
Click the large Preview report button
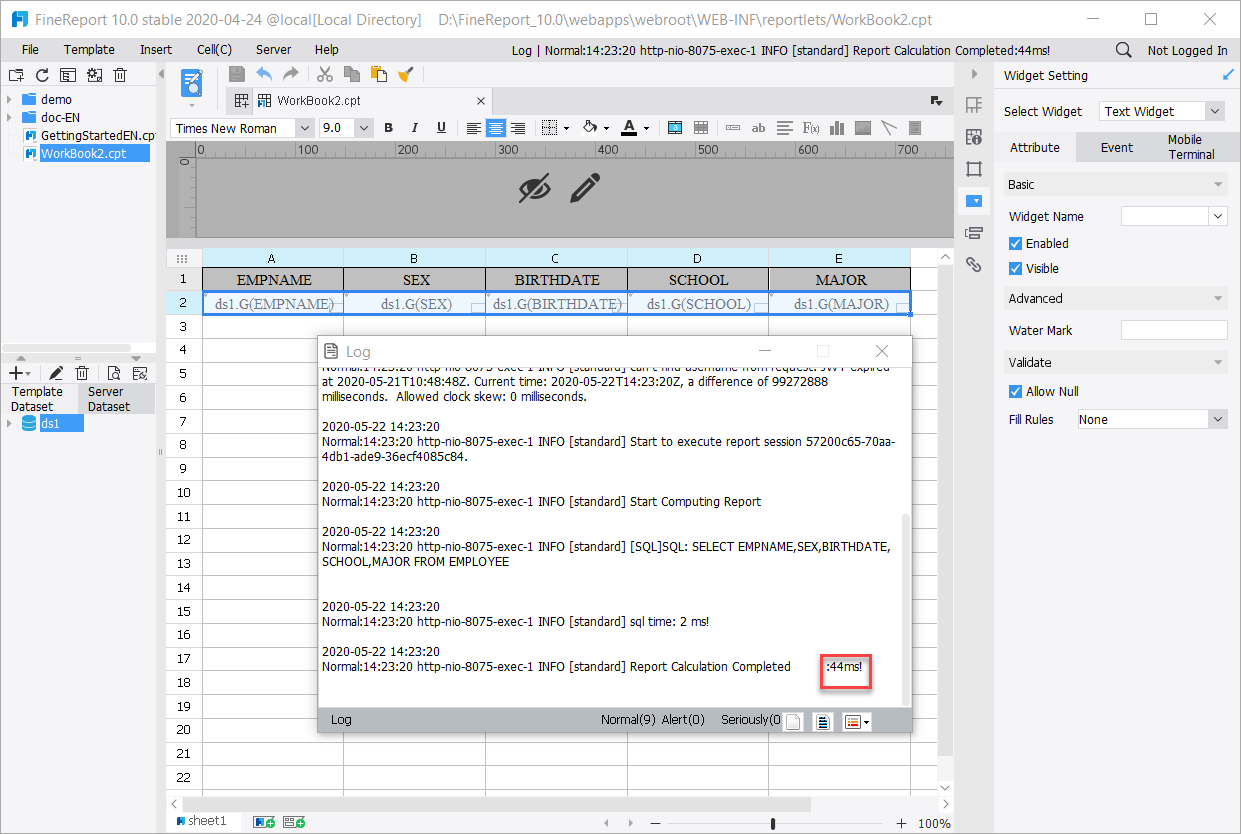pyautogui.click(x=192, y=84)
